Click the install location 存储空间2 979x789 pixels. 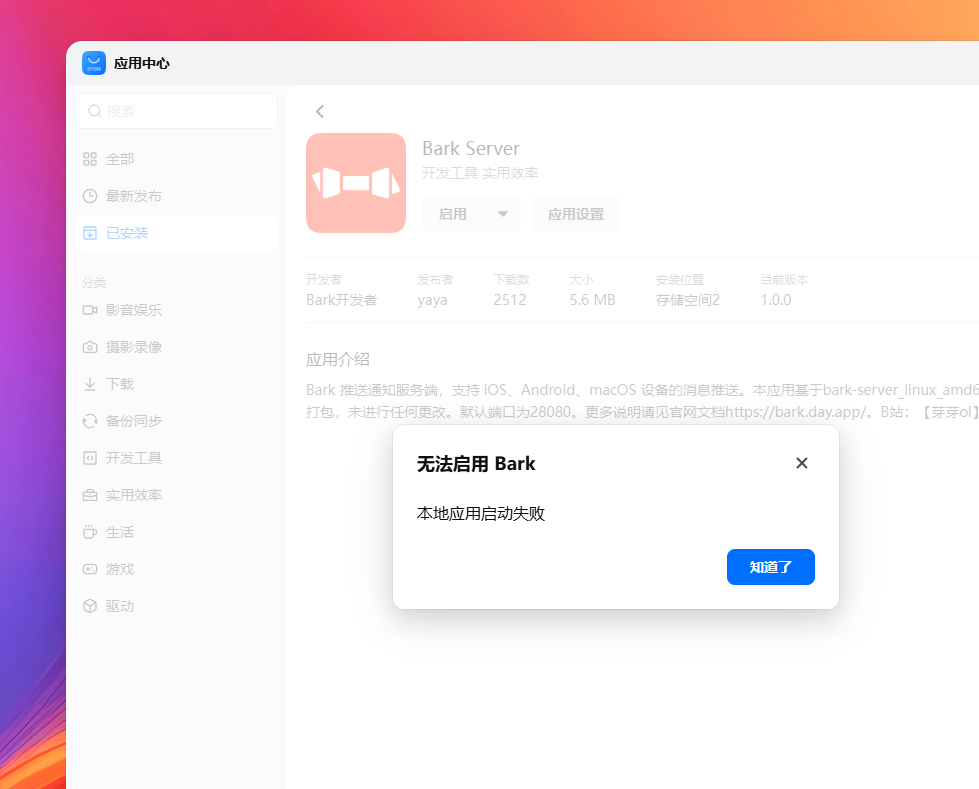(688, 300)
